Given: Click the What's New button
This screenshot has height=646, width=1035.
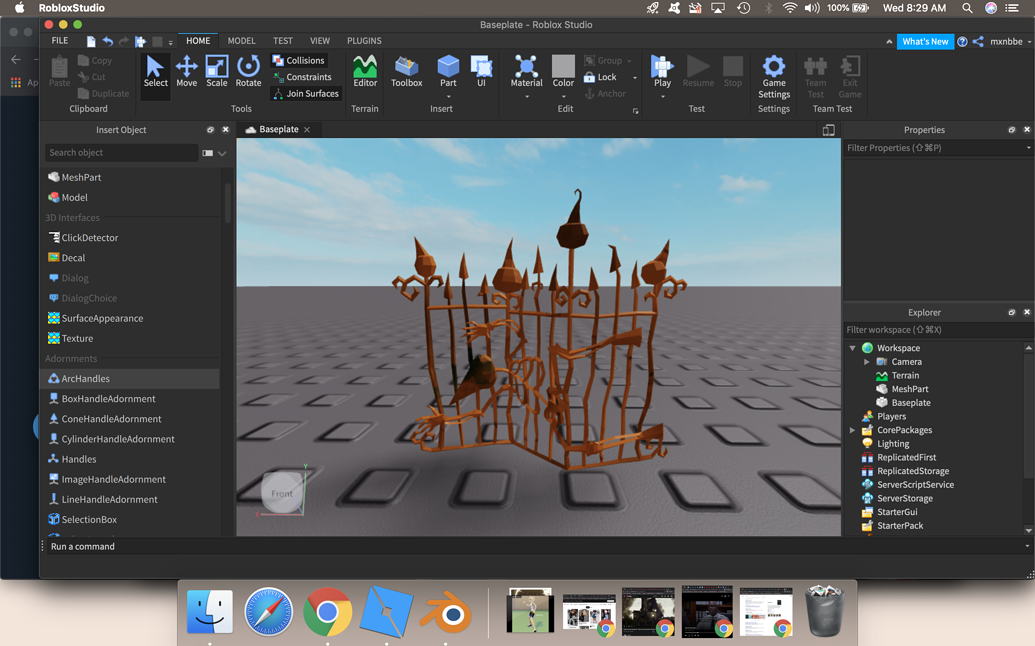Looking at the screenshot, I should [925, 42].
